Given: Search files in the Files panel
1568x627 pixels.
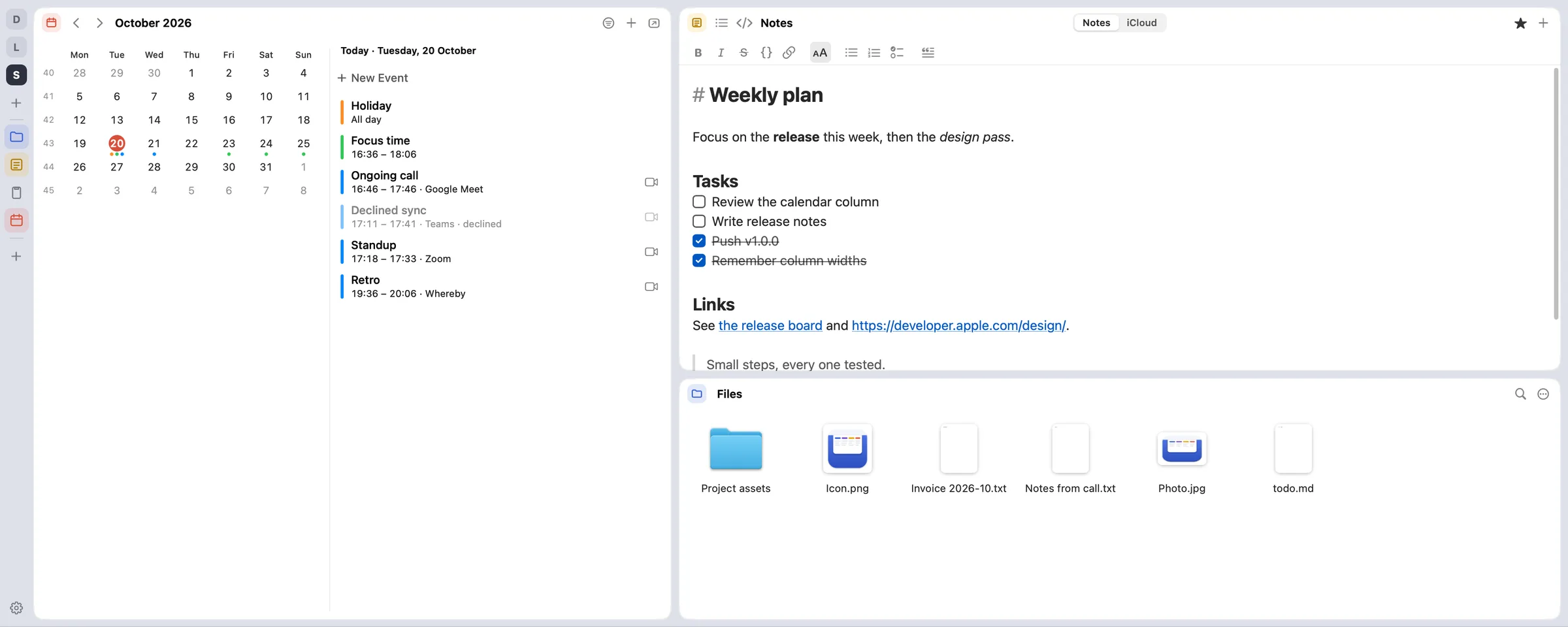Looking at the screenshot, I should click(1520, 394).
